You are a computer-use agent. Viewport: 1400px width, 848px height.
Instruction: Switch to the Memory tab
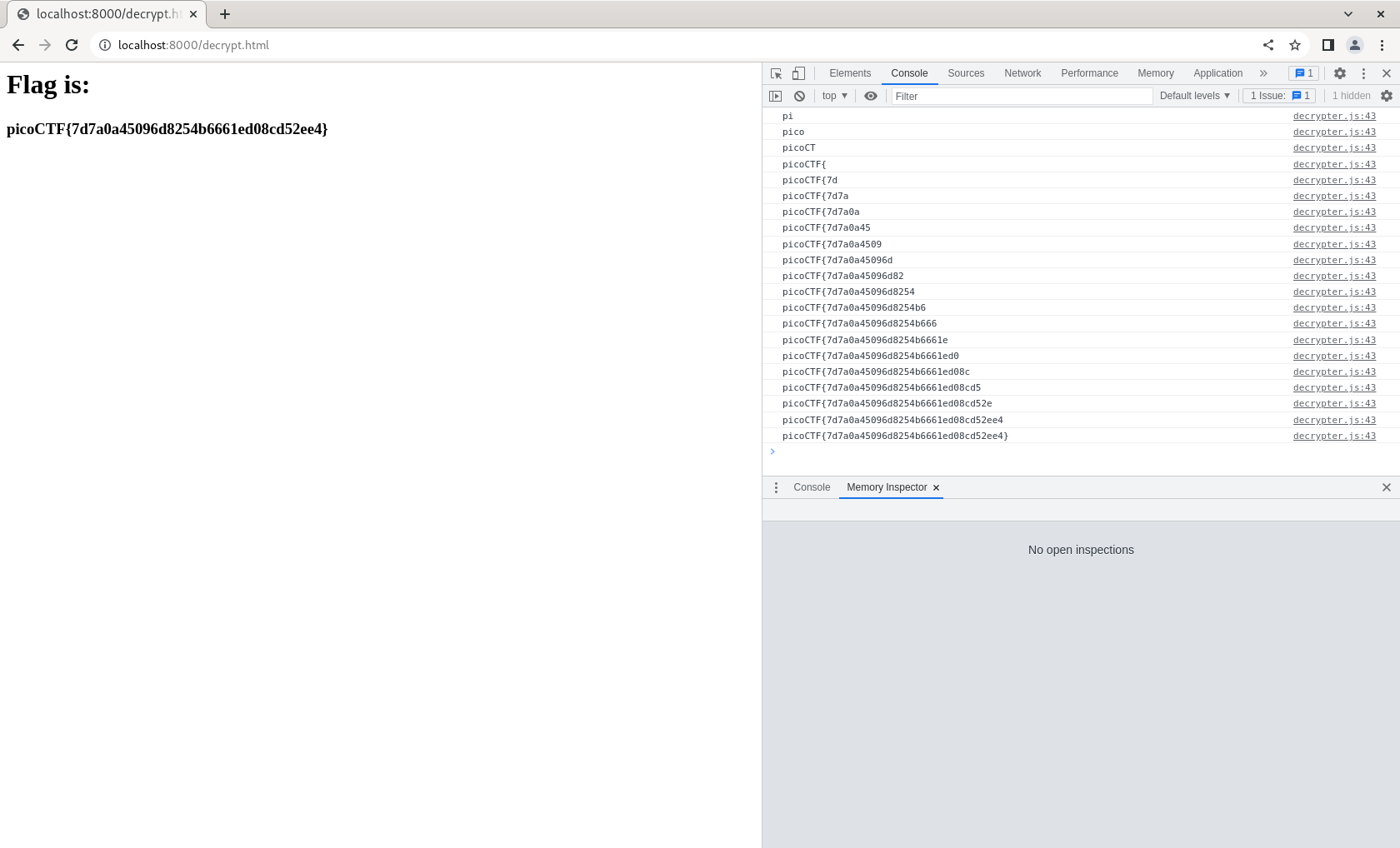coord(1156,73)
